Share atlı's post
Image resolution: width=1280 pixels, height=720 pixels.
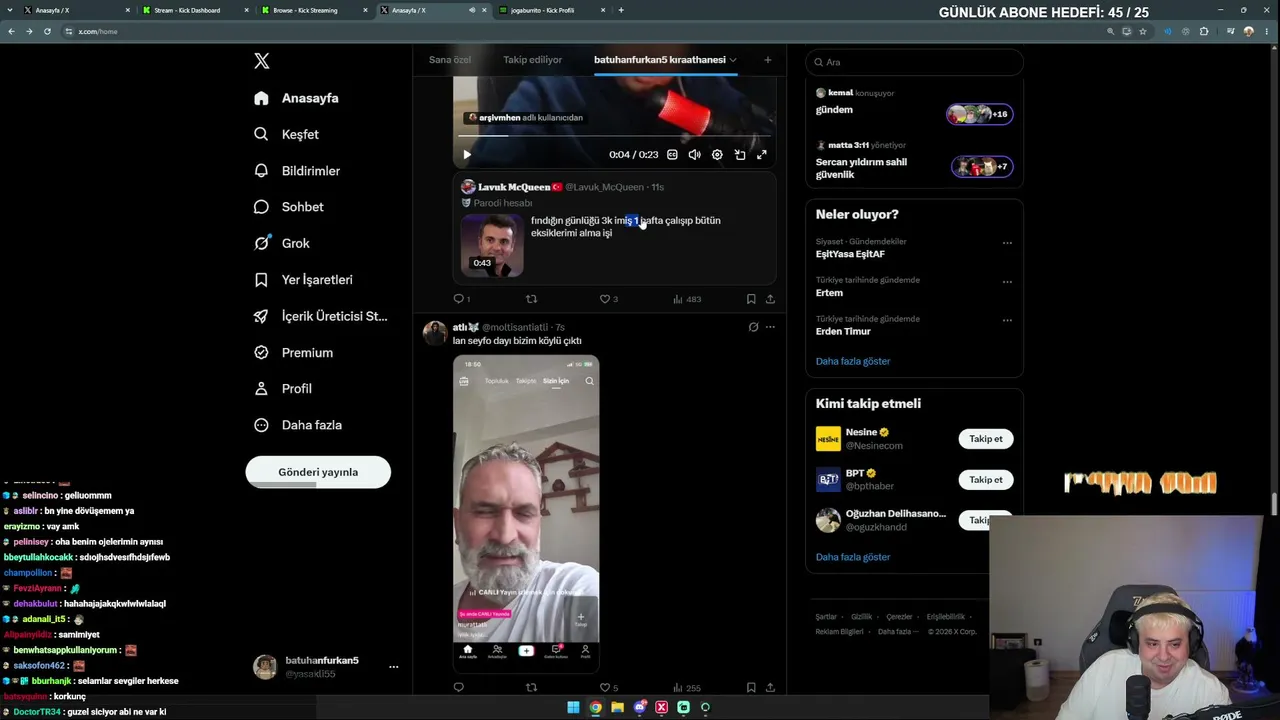click(770, 688)
